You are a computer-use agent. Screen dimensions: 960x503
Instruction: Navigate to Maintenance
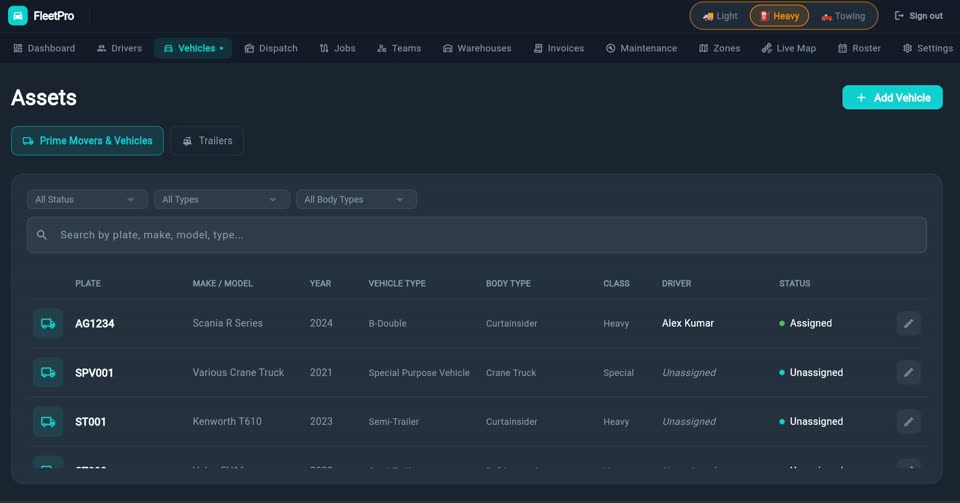[x=642, y=48]
